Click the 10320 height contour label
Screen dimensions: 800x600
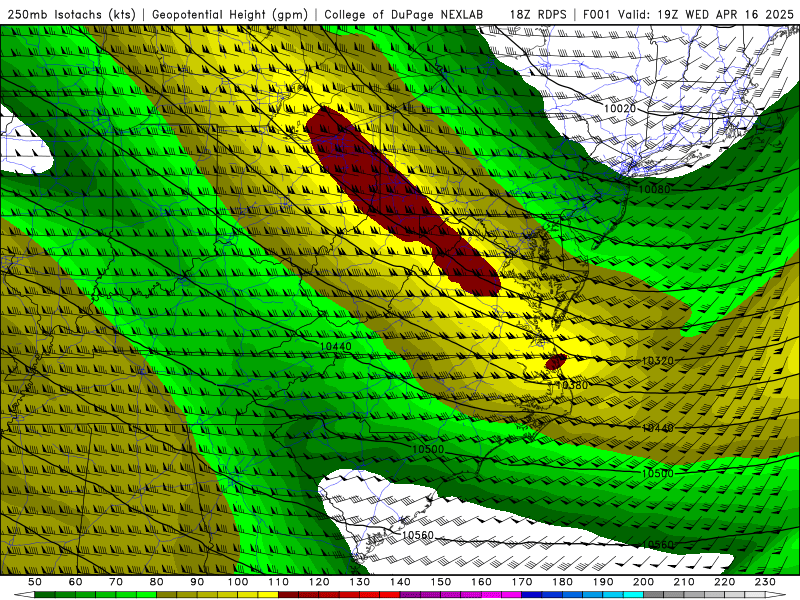[658, 361]
